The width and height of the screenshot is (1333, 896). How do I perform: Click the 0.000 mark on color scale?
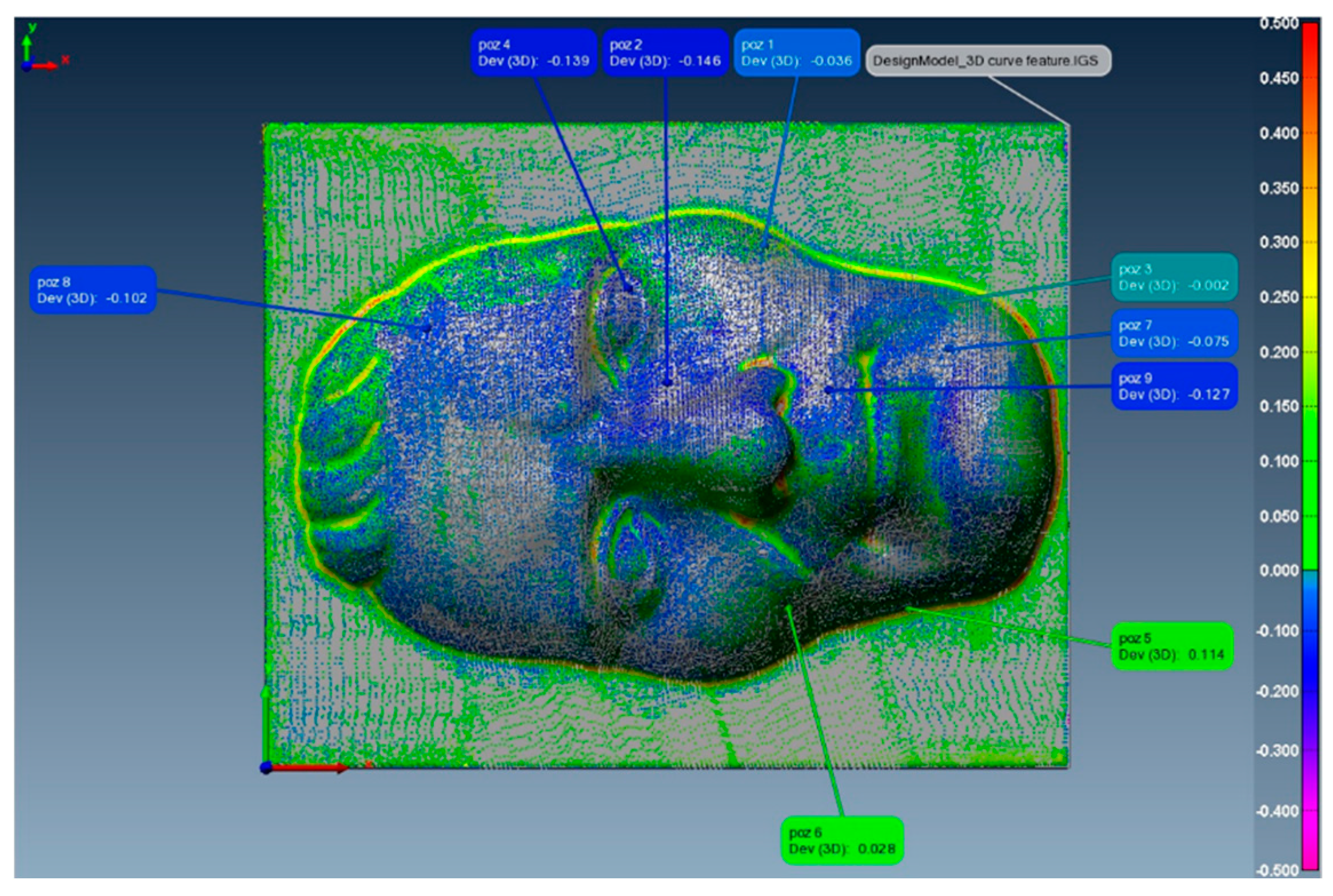[x=1279, y=570]
